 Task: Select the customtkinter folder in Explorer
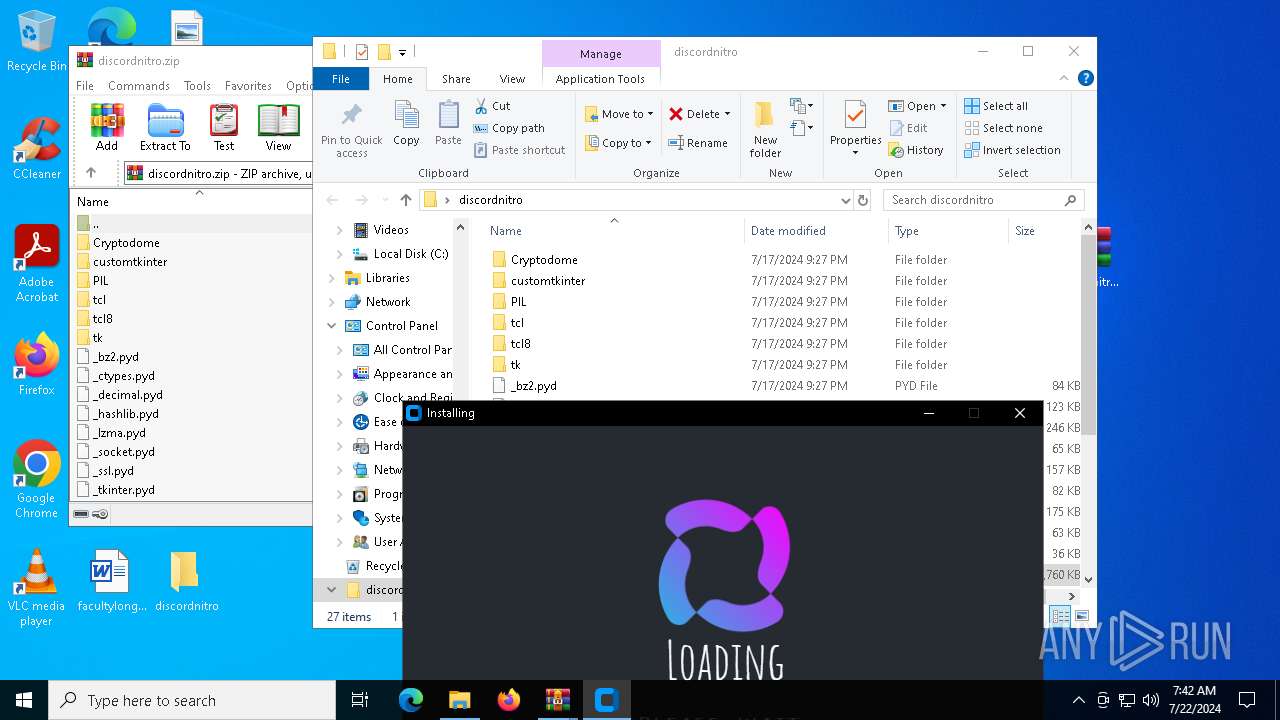click(548, 281)
